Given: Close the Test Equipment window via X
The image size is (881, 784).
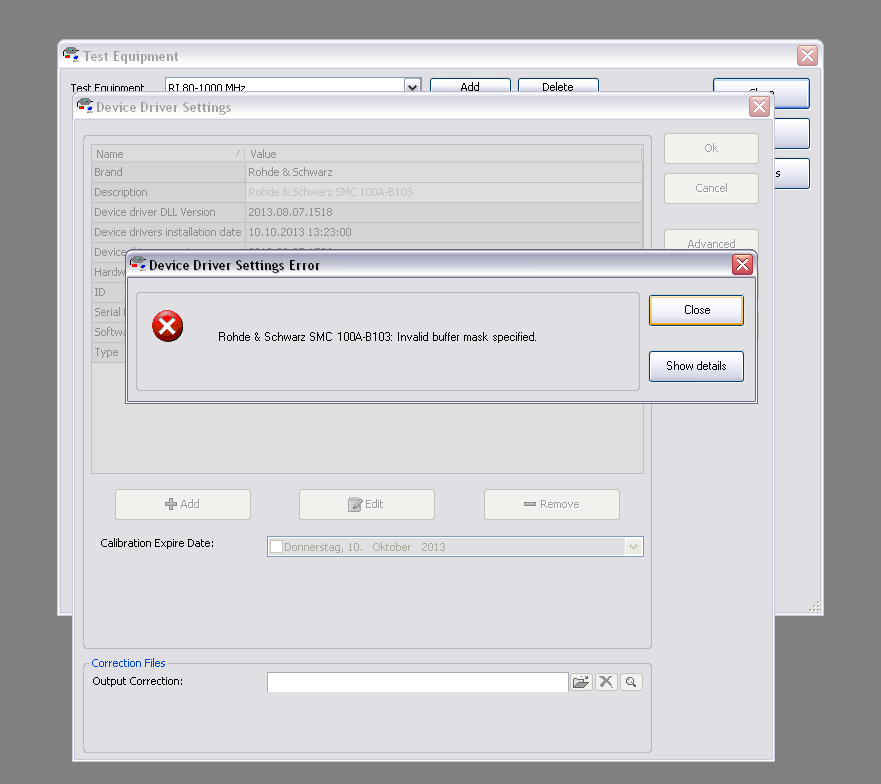Looking at the screenshot, I should coord(807,55).
